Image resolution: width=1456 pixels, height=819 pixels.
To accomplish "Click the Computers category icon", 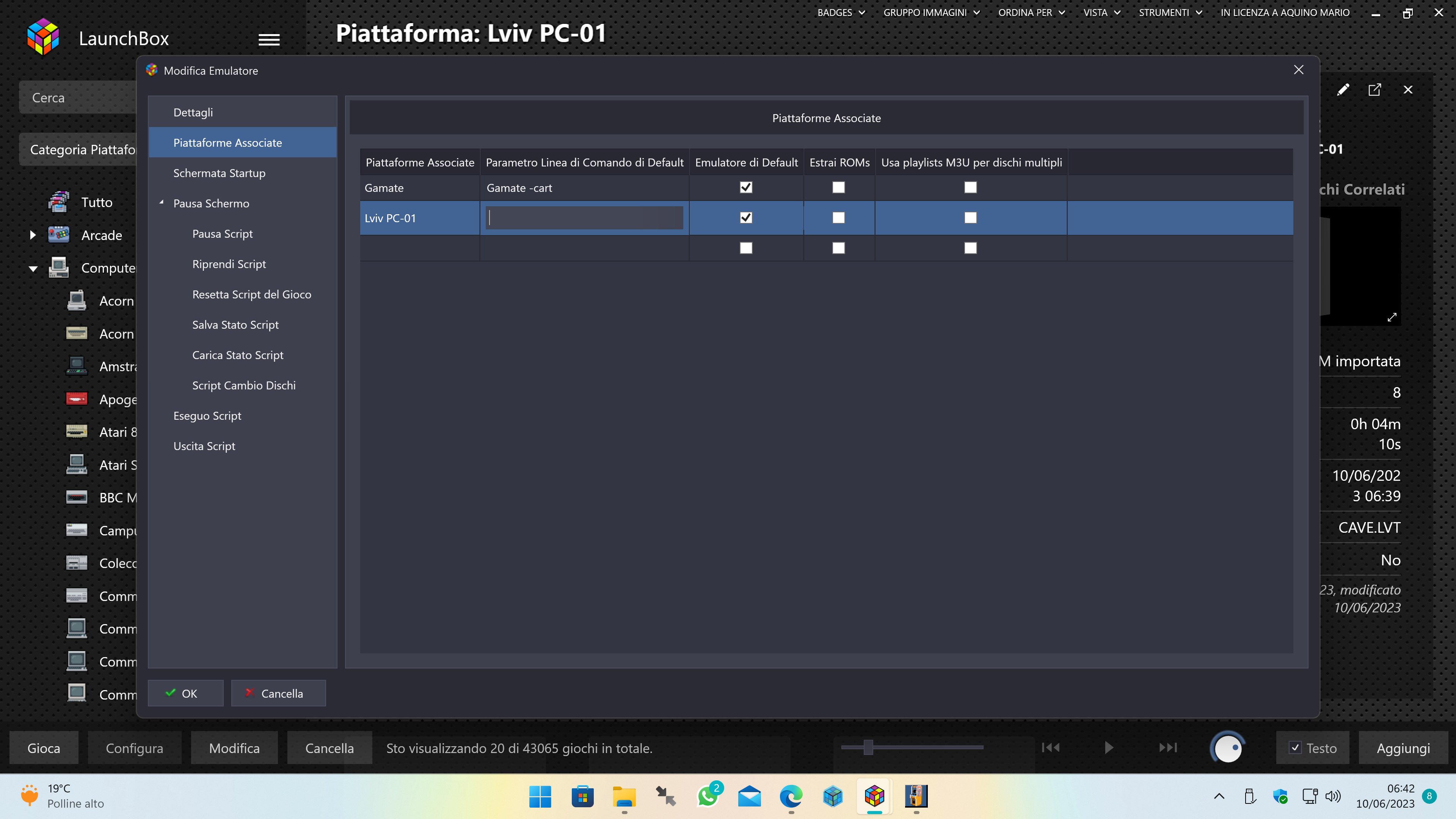I will click(59, 267).
